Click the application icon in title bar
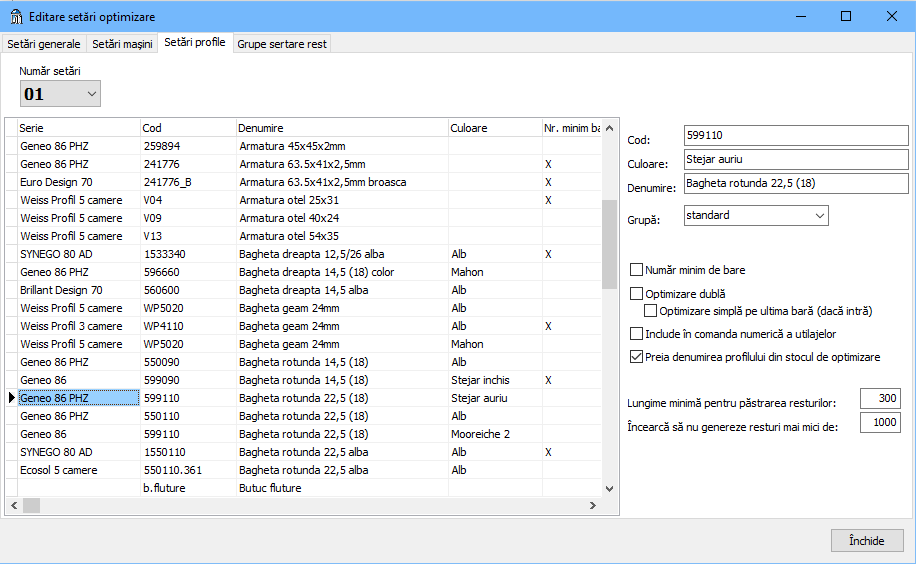 coord(15,17)
